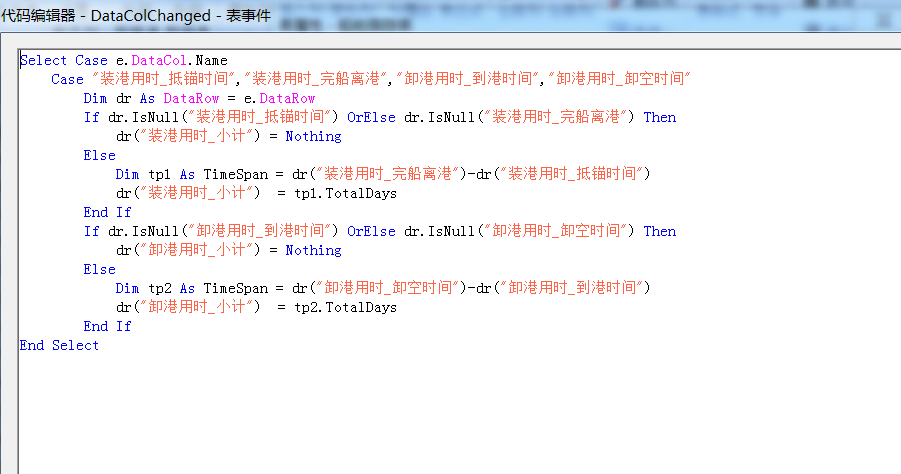The image size is (901, 474).
Task: Click the End Select line
Action: 59,345
